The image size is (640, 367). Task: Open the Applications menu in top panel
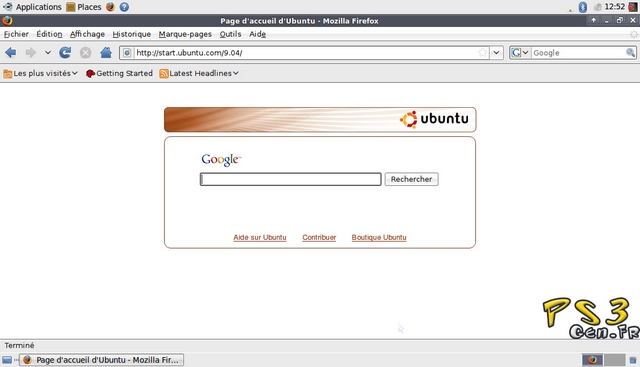coord(32,7)
